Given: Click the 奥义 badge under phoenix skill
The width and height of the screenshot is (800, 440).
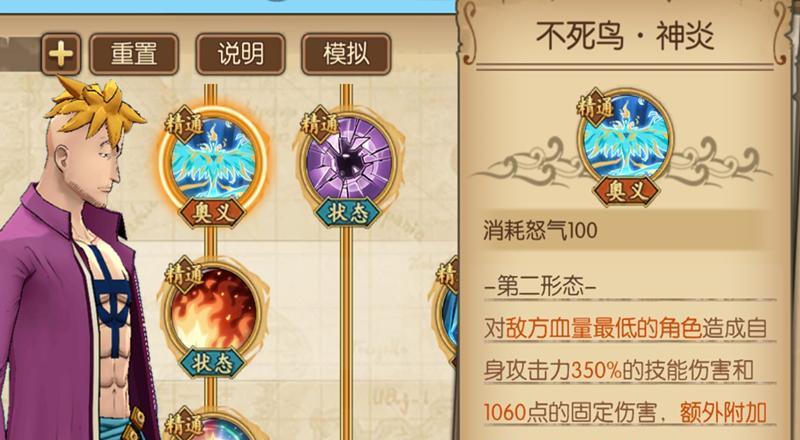Looking at the screenshot, I should pos(212,211).
